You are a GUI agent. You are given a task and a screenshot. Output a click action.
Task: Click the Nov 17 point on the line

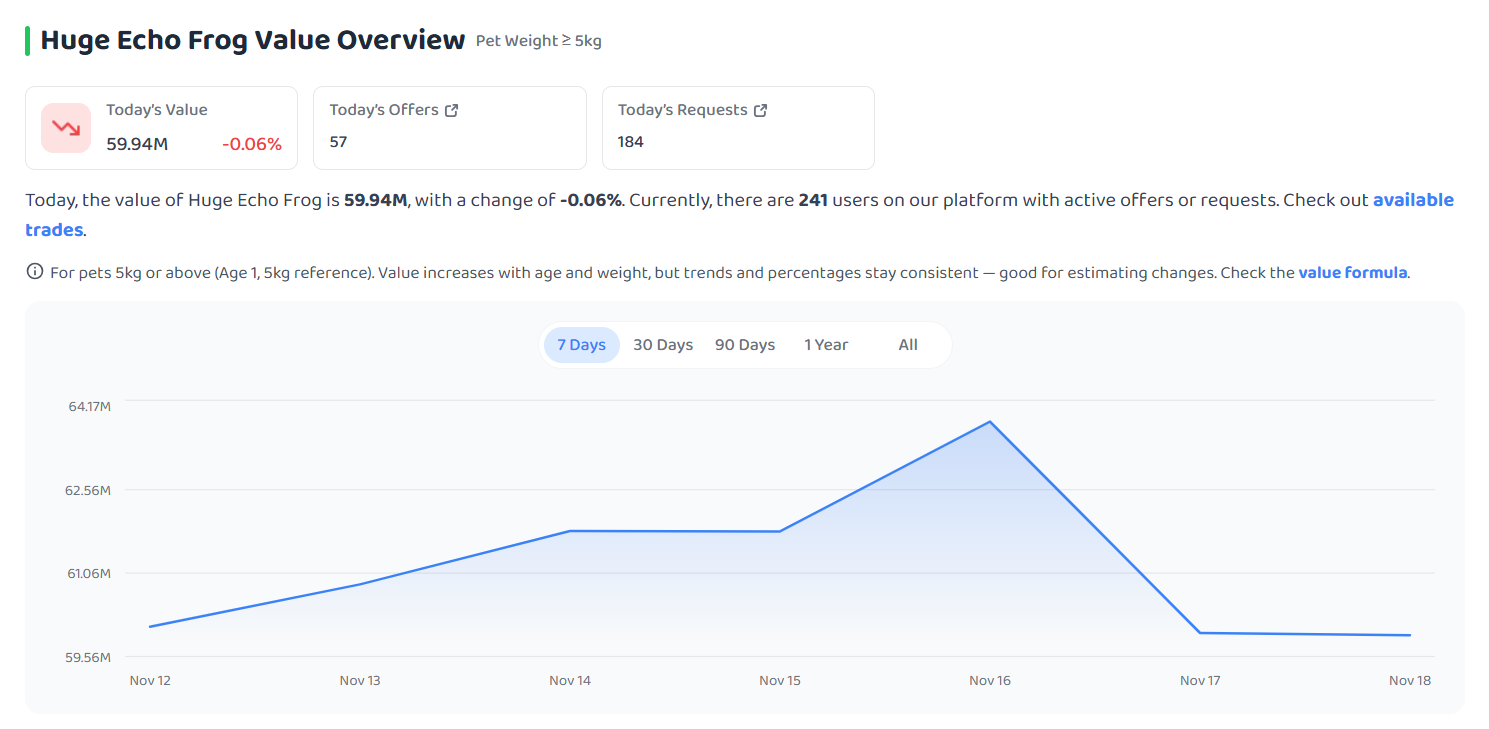[x=1200, y=633]
